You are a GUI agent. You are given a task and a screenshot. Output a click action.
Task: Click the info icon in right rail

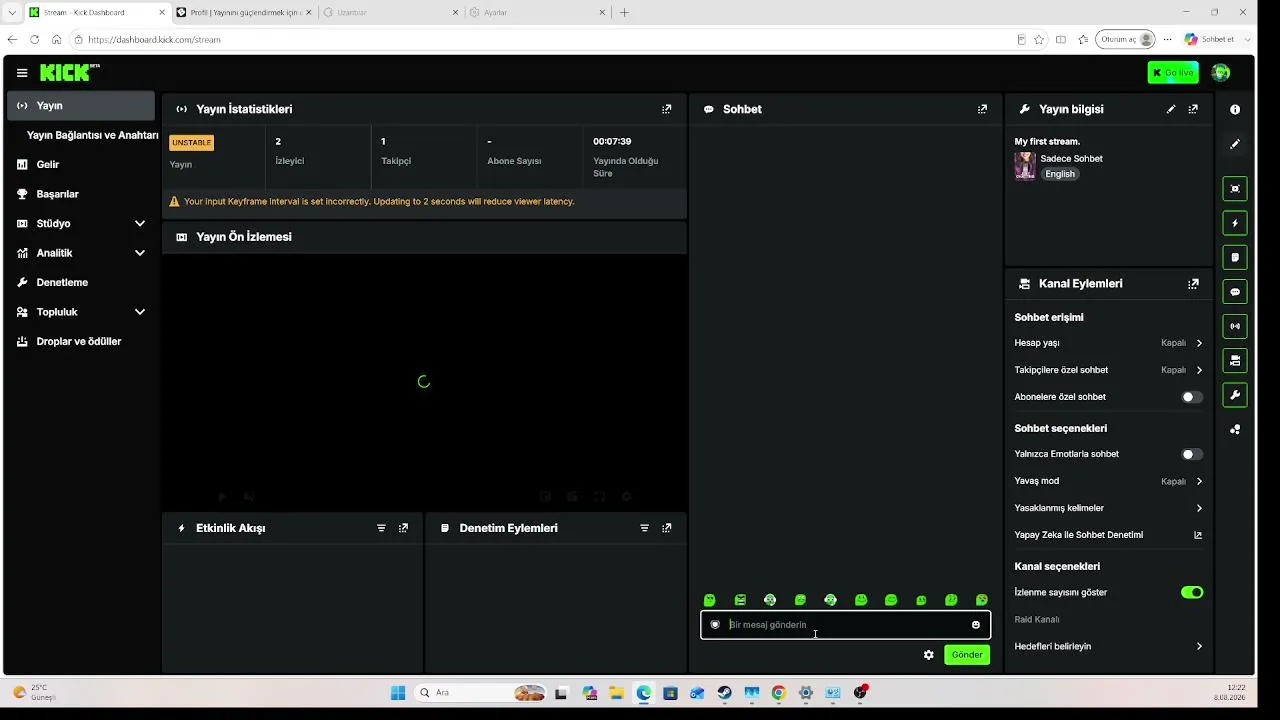(x=1235, y=110)
